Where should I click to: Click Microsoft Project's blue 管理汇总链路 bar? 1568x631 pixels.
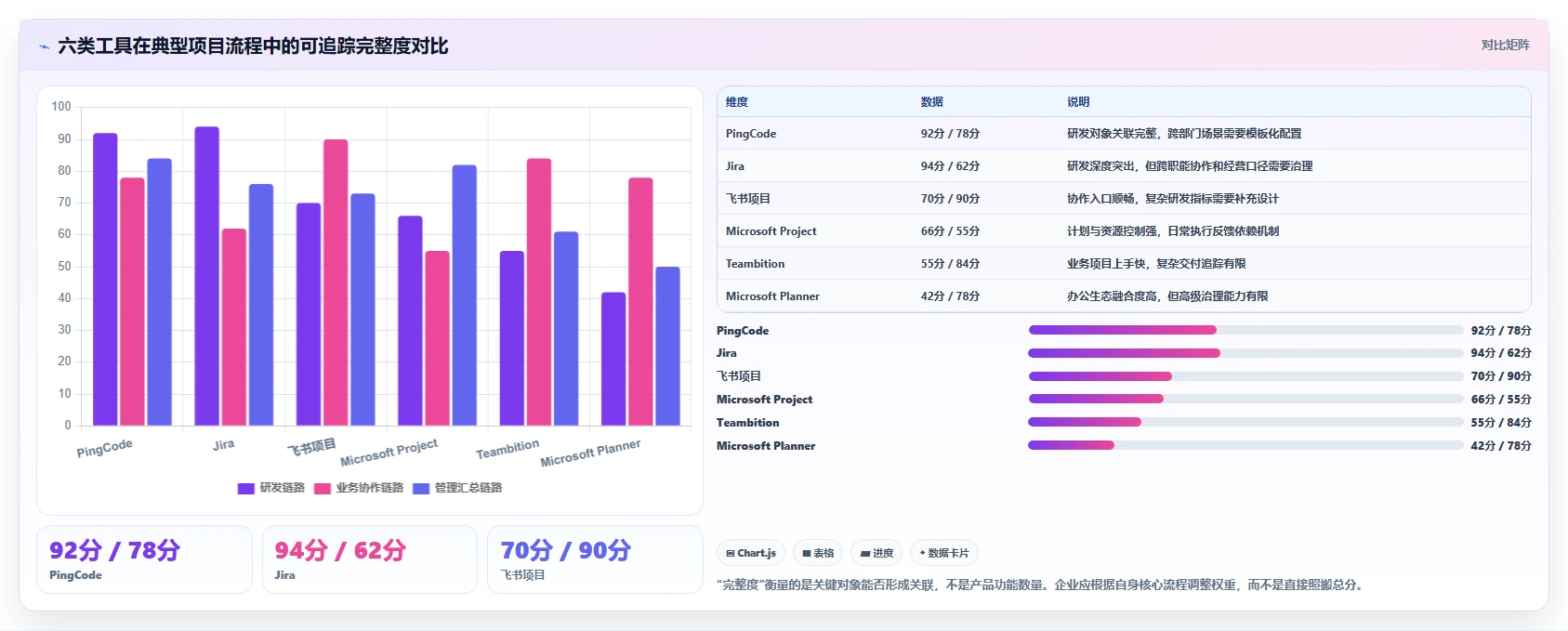[x=465, y=296]
